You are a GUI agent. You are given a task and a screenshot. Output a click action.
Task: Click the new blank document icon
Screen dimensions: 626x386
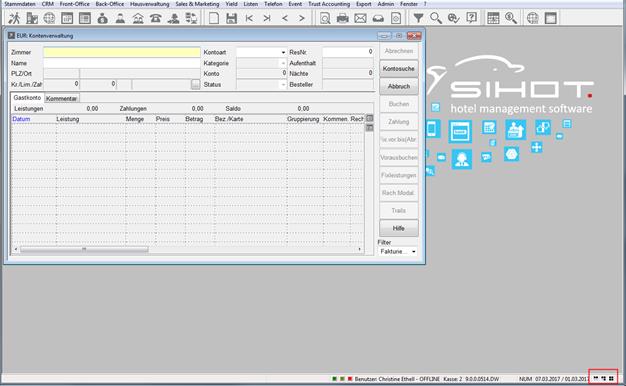click(x=214, y=18)
